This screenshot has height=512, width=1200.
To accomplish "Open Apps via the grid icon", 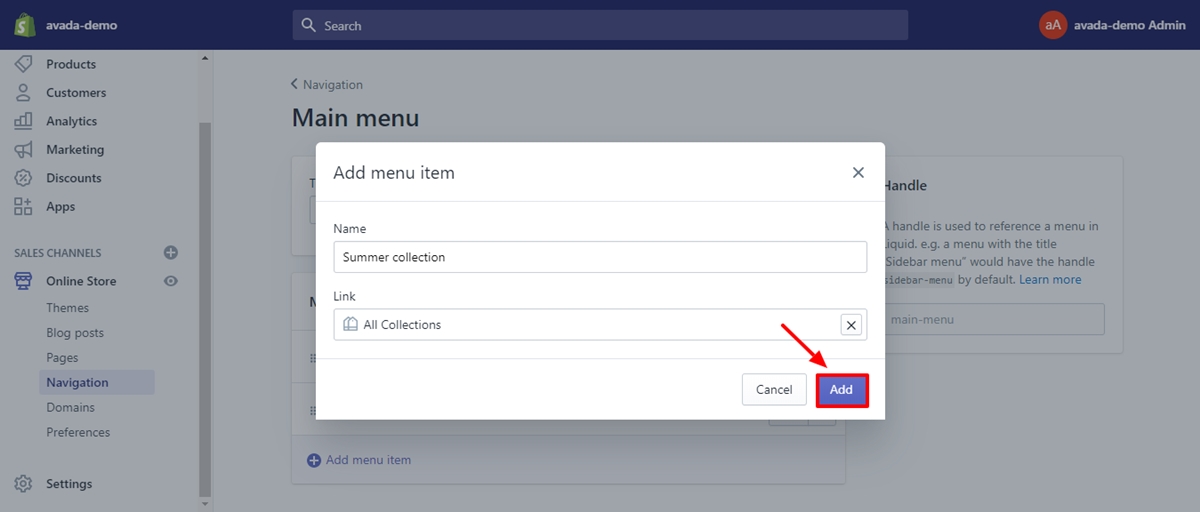I will tap(23, 206).
